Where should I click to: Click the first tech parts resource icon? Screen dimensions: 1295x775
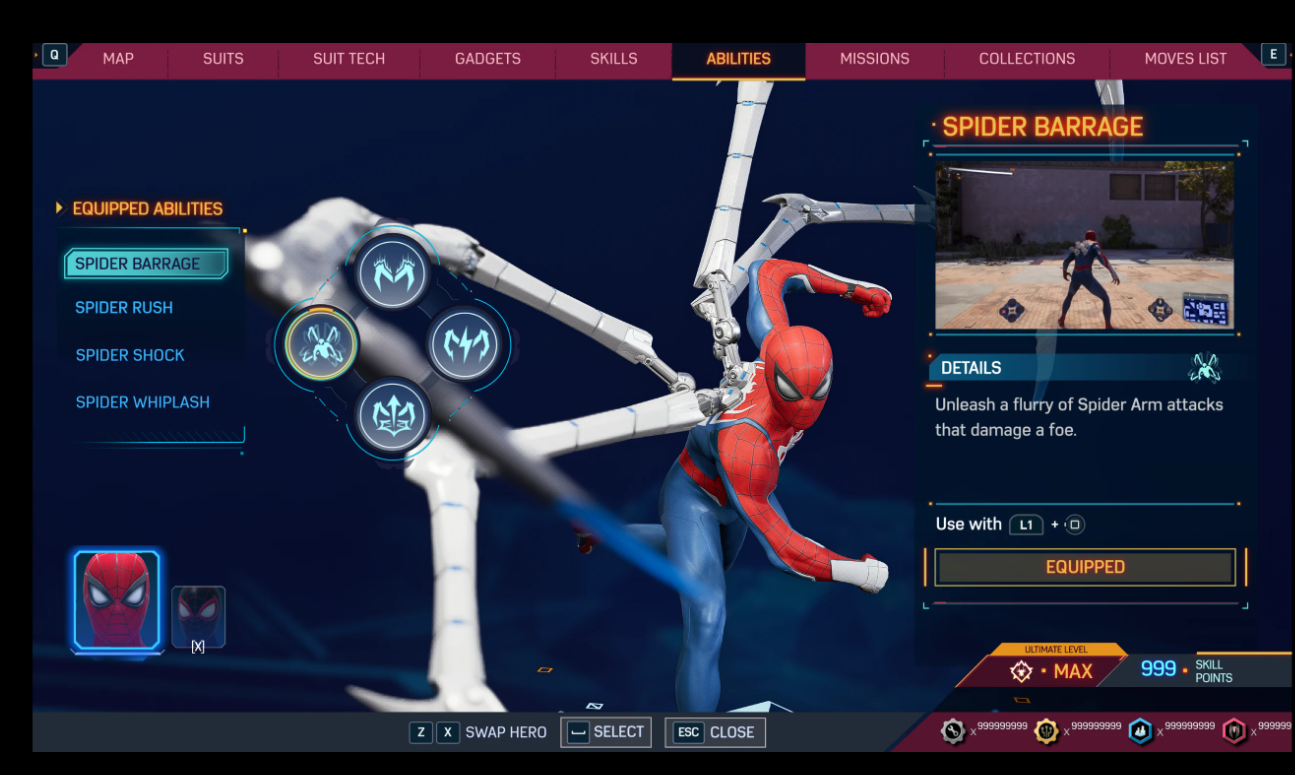click(x=953, y=731)
